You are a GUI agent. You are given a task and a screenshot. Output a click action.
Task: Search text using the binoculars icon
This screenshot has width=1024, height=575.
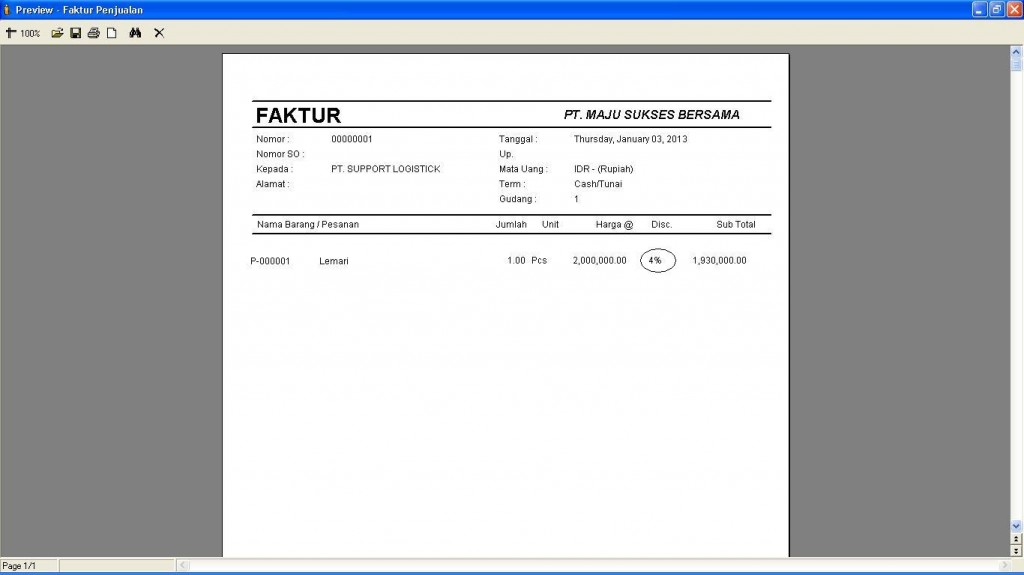click(x=135, y=33)
